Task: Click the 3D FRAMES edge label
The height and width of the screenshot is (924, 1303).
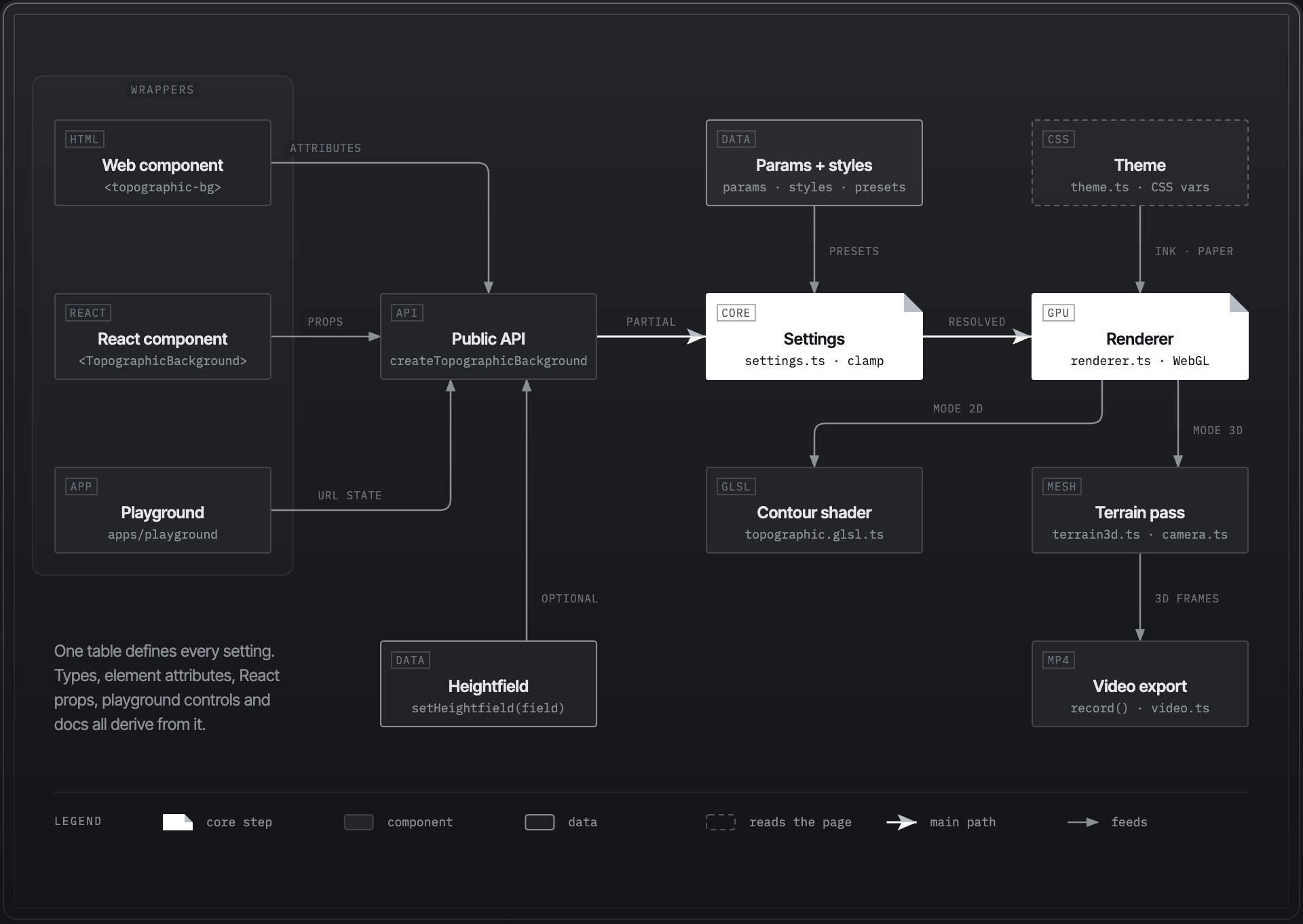Action: pos(1188,598)
